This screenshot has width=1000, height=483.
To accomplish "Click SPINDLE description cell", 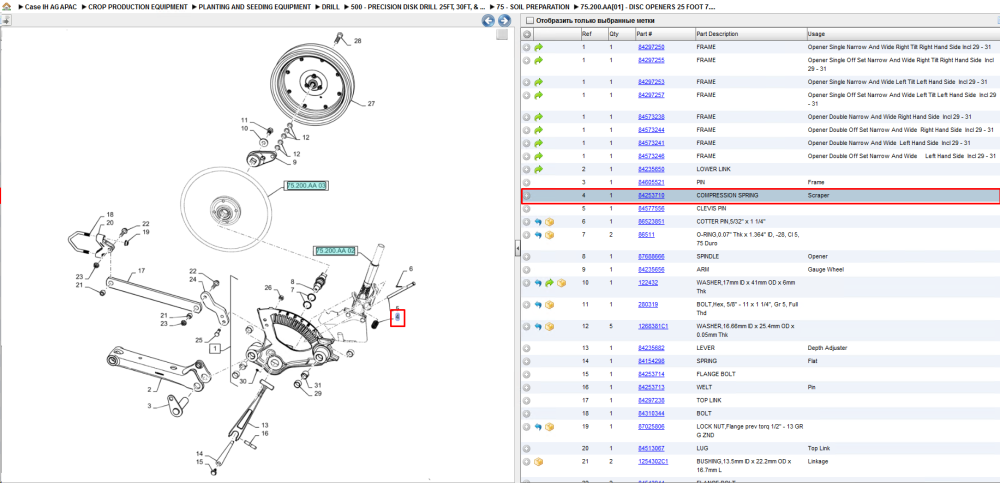I will [708, 256].
